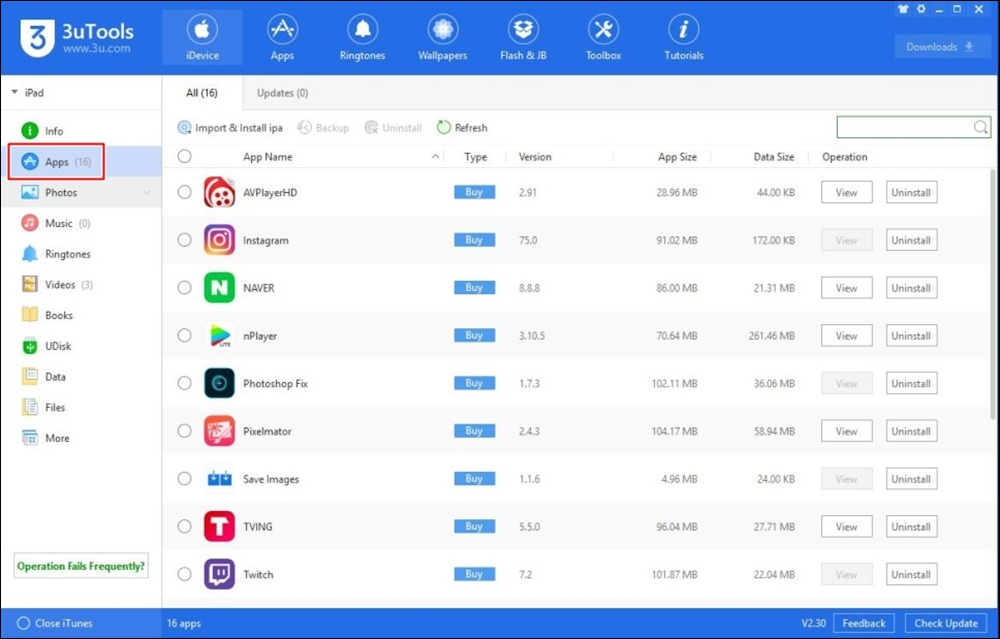Open Flash & JB section
Viewport: 1000px width, 639px height.
click(x=523, y=37)
